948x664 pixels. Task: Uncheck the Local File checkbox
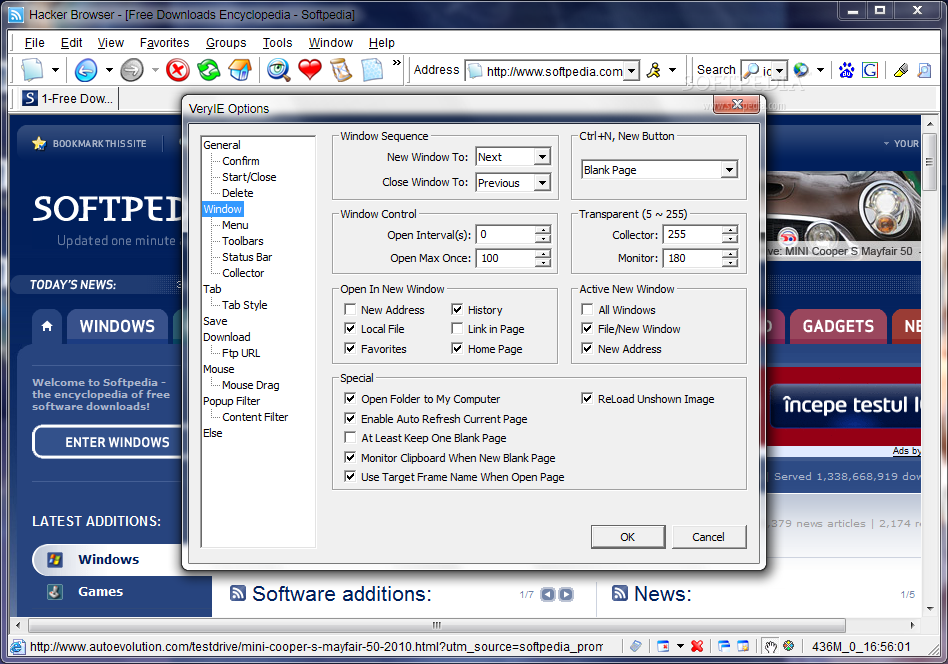click(x=349, y=328)
